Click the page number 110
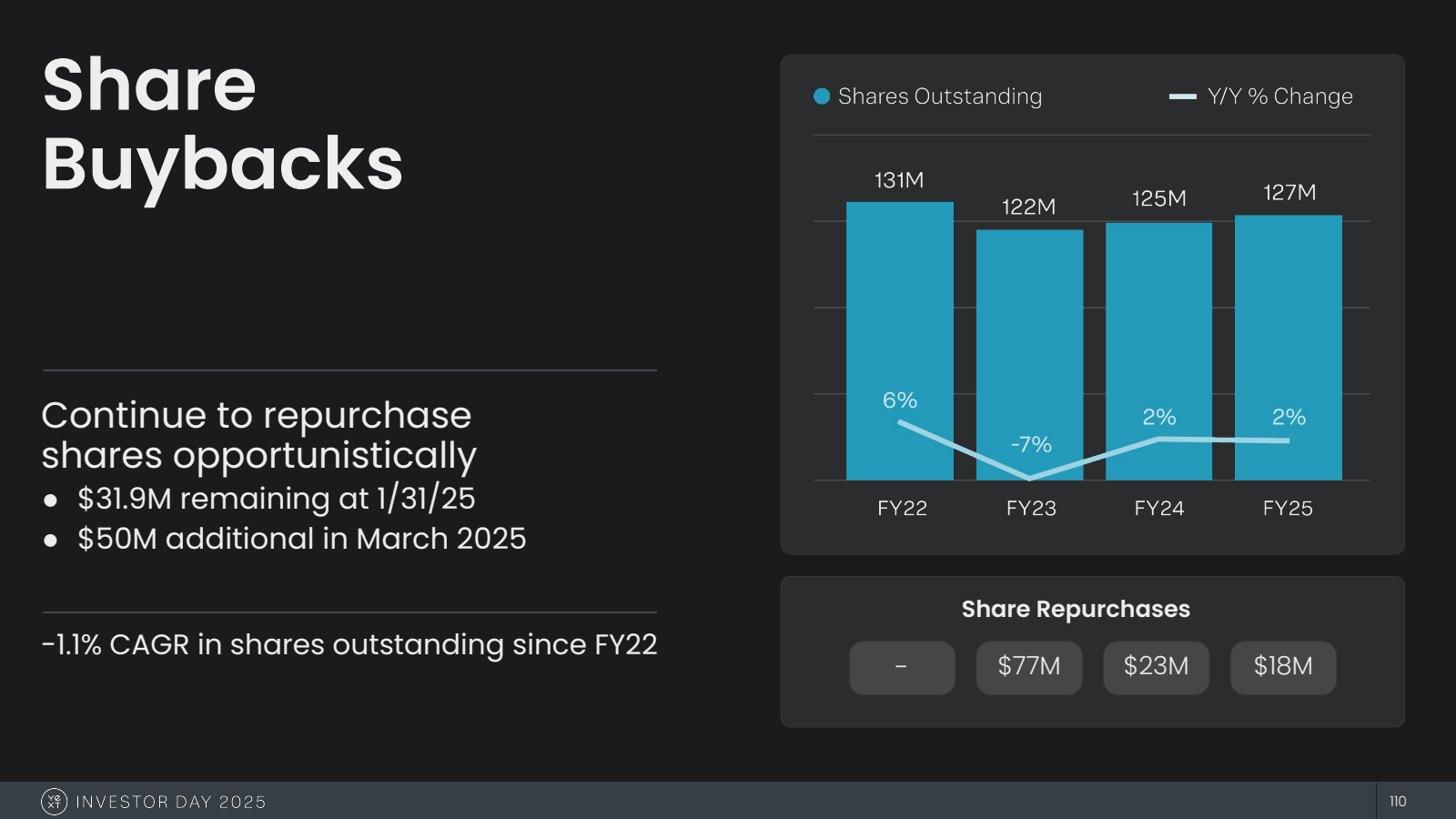Screen dimensions: 1456x819 pyautogui.click(x=1398, y=802)
